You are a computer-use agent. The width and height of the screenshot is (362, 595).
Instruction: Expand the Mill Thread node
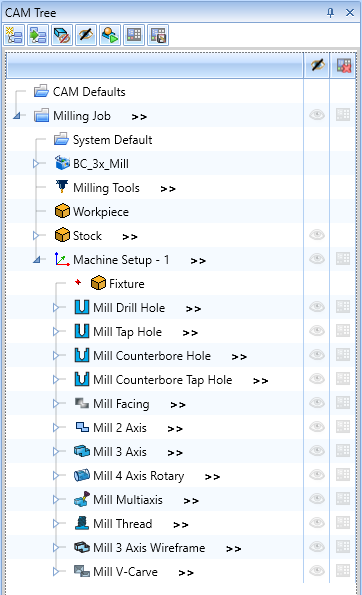point(56,524)
